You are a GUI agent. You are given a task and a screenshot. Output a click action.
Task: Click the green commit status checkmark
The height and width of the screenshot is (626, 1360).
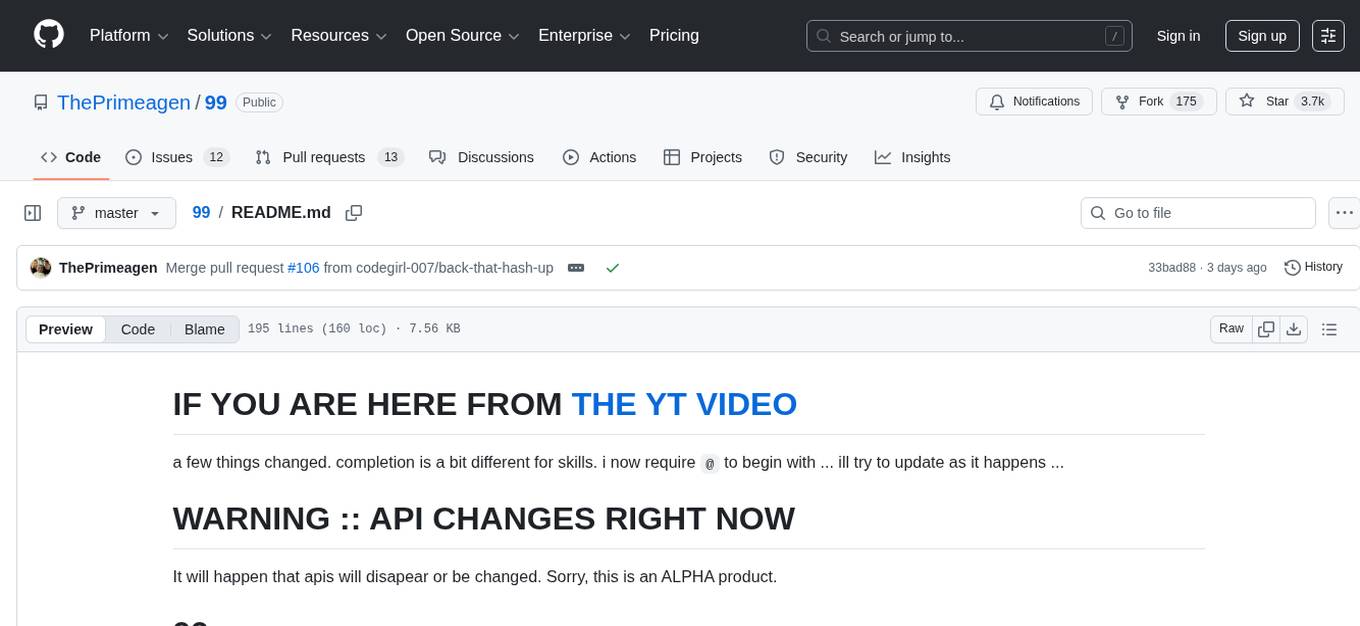[612, 268]
